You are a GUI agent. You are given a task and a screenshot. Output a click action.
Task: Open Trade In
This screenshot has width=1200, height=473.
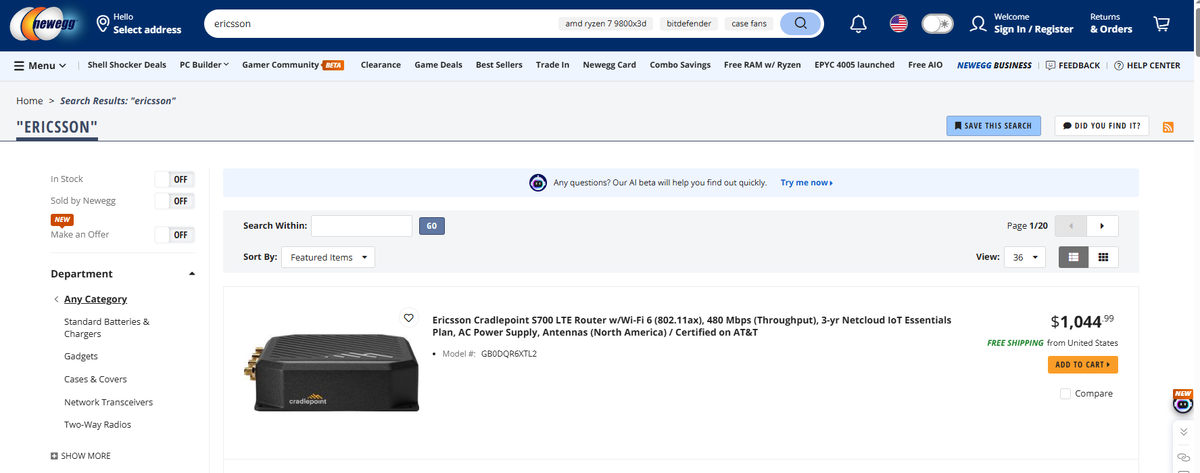(x=553, y=65)
